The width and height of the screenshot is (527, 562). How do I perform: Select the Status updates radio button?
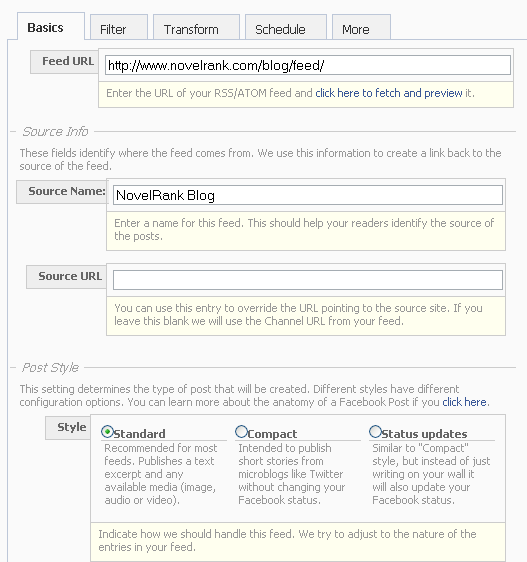pos(375,432)
